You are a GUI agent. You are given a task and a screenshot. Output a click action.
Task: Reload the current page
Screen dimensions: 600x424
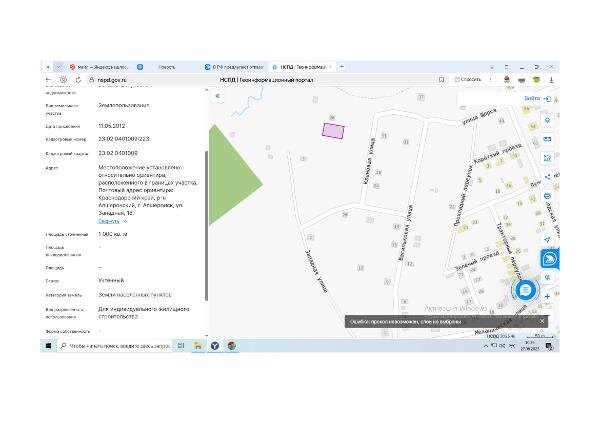pyautogui.click(x=78, y=80)
